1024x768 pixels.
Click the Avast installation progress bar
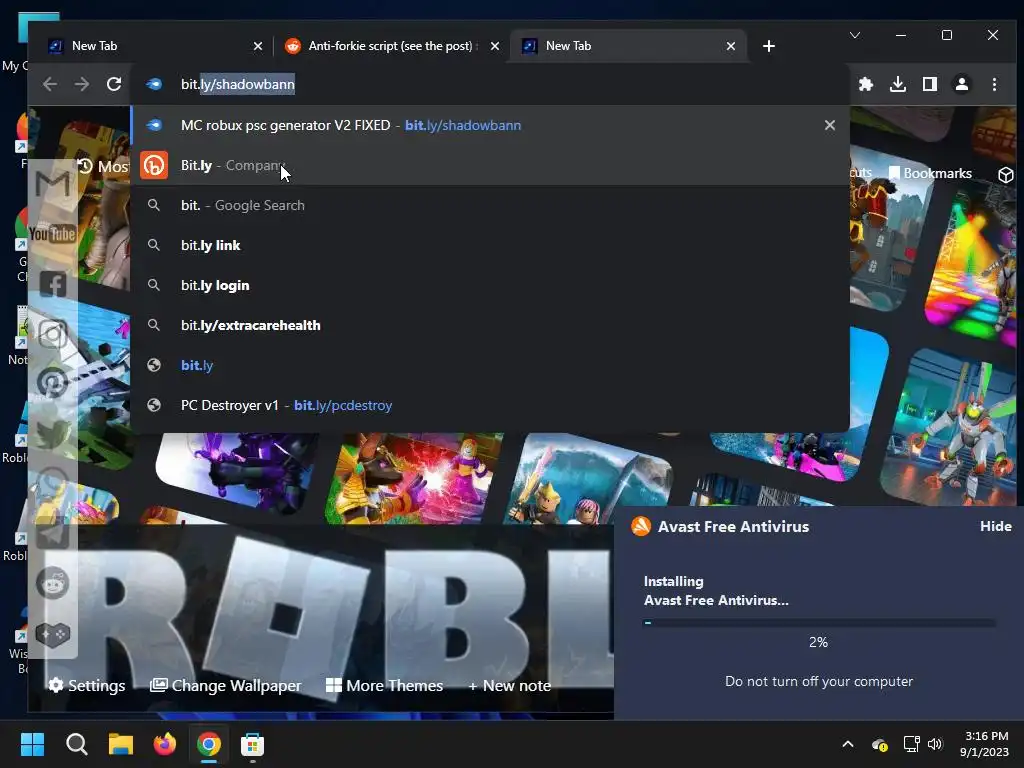[x=820, y=622]
